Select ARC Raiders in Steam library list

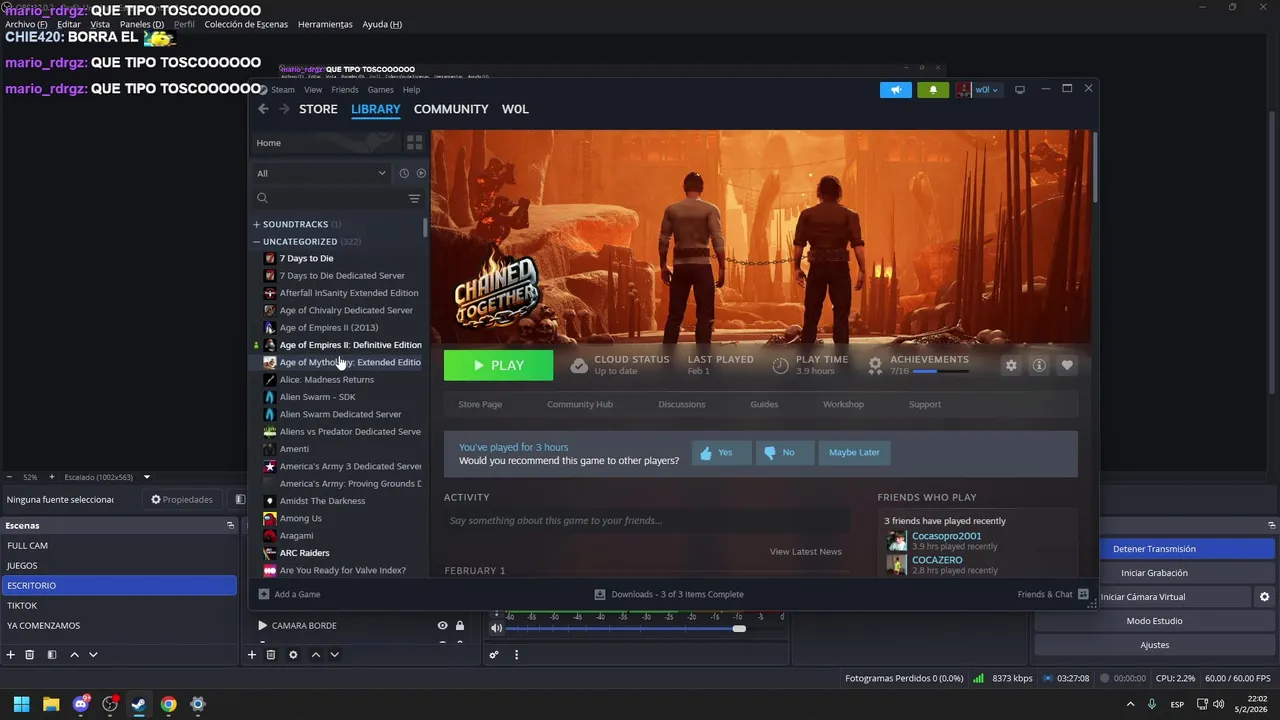pyautogui.click(x=304, y=553)
